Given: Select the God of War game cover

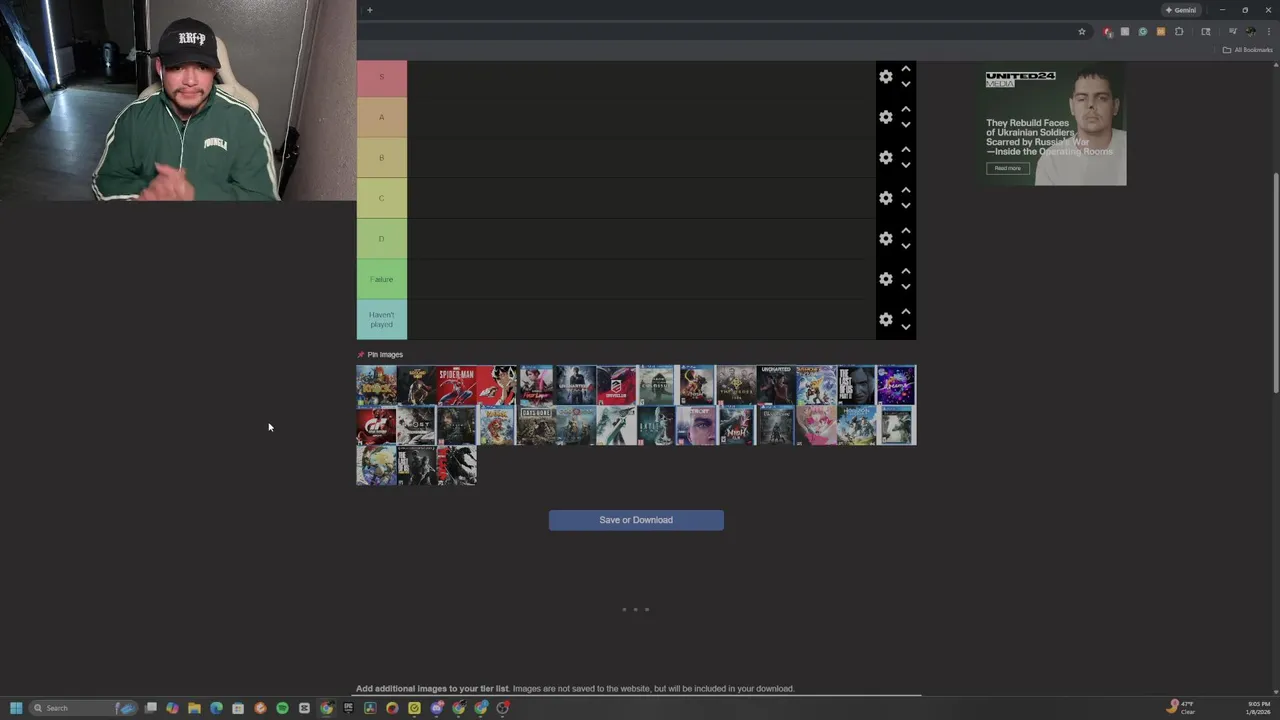Looking at the screenshot, I should click(576, 425).
